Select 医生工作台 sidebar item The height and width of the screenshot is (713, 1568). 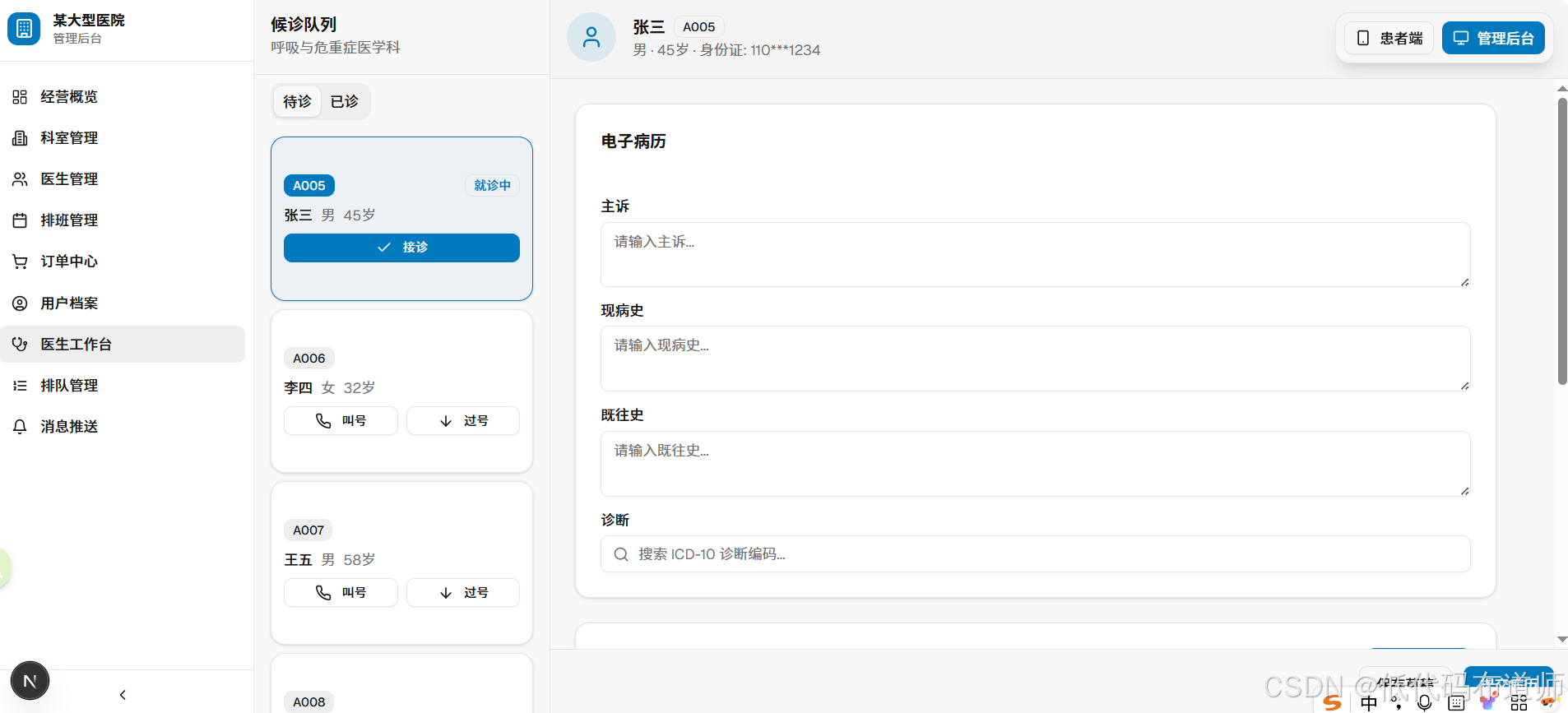[x=123, y=345]
